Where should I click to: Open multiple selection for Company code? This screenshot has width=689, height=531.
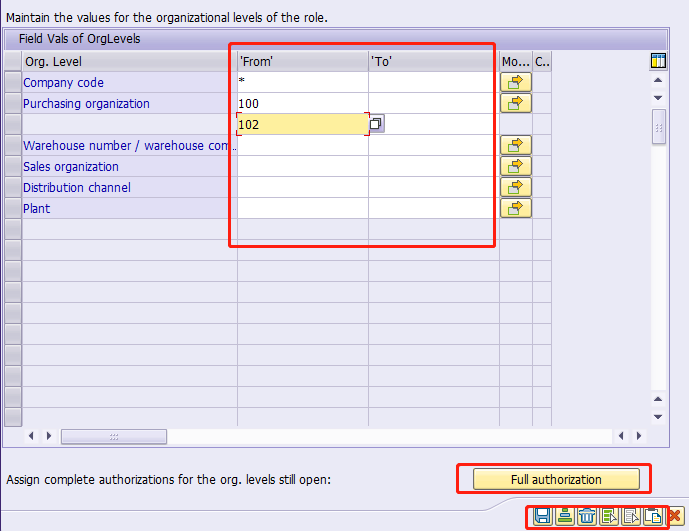516,82
